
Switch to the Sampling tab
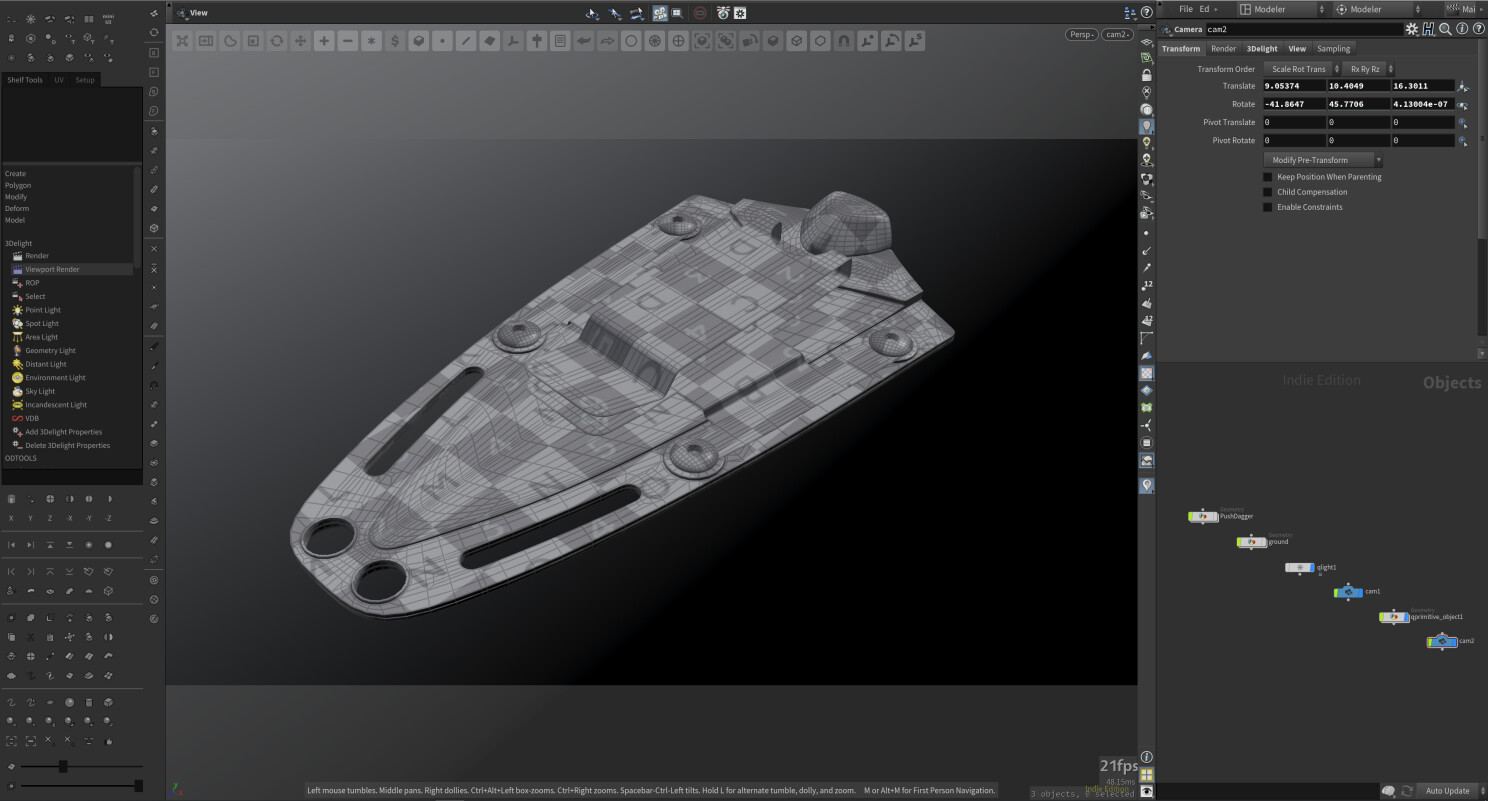[x=1333, y=48]
